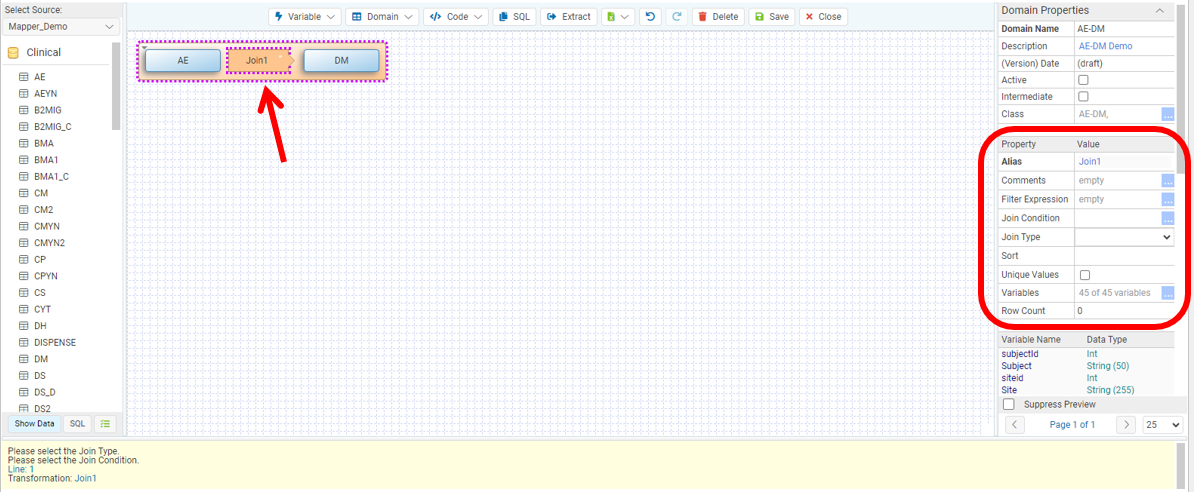Click the Extract toolbar button
The image size is (1194, 492).
tap(569, 17)
